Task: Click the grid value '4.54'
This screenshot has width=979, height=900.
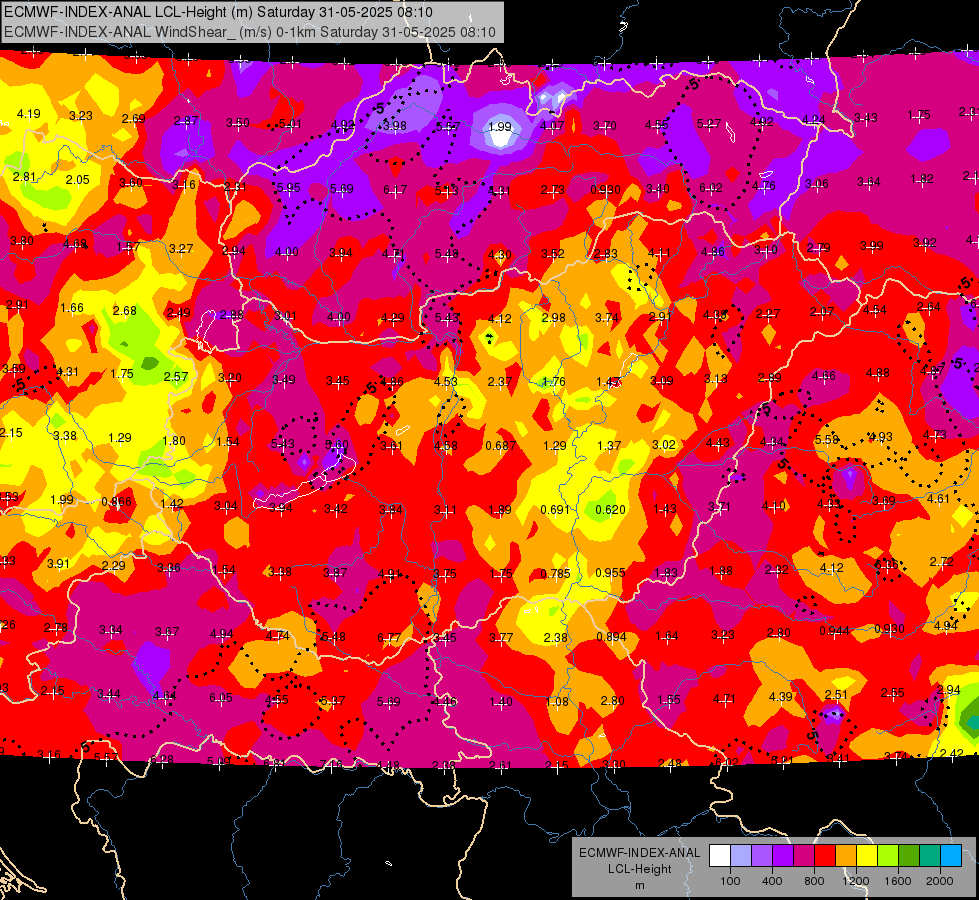Action: click(875, 309)
